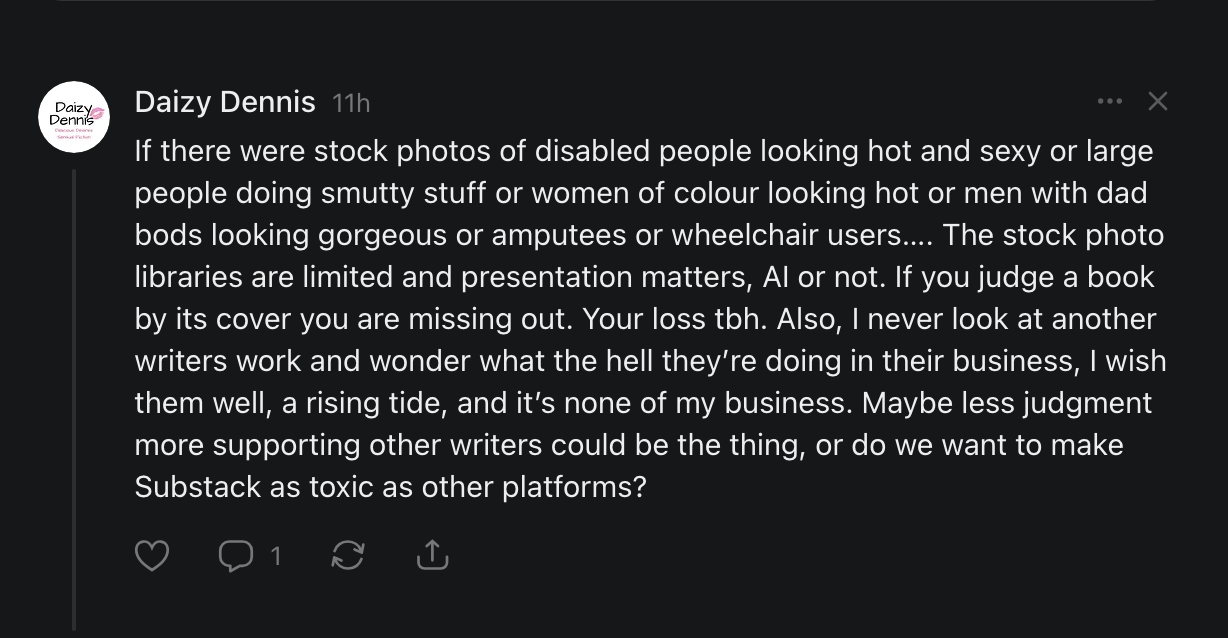Collapse the thread using the vertical line
The height and width of the screenshot is (638, 1228).
pos(74,400)
